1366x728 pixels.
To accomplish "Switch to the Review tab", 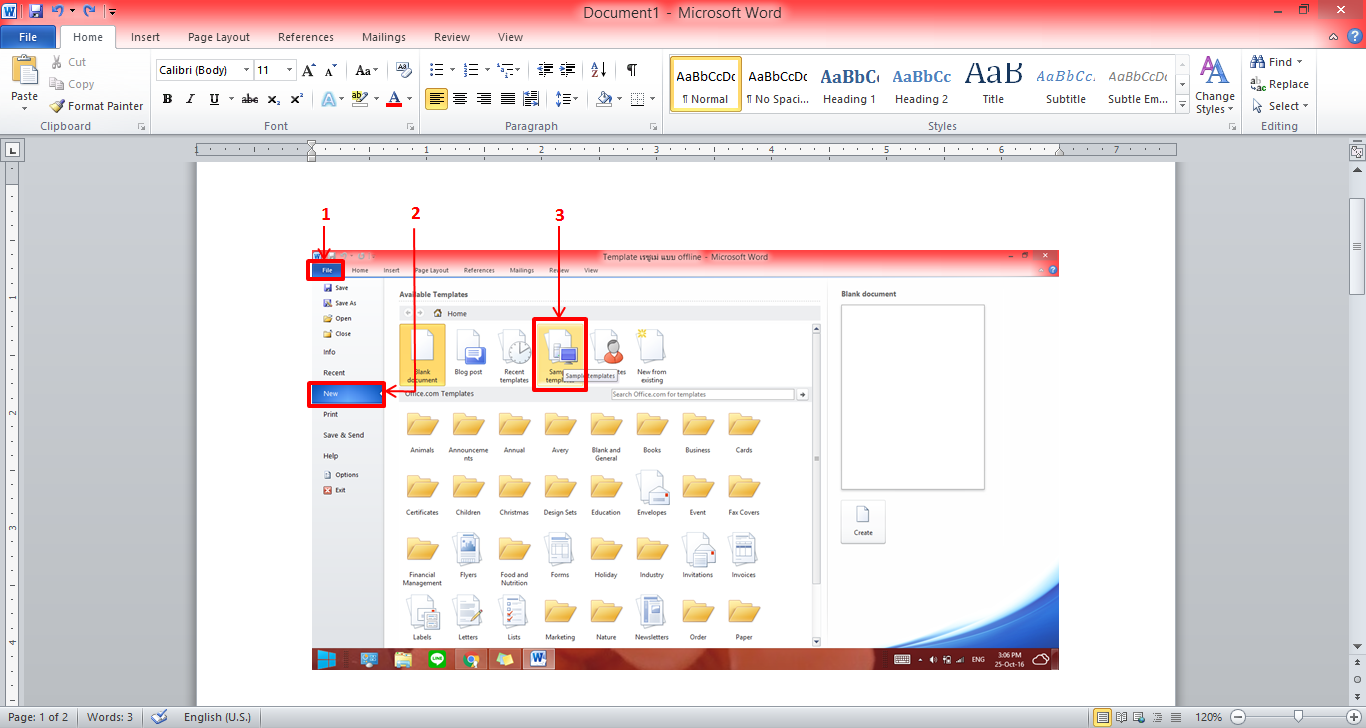I will click(452, 37).
